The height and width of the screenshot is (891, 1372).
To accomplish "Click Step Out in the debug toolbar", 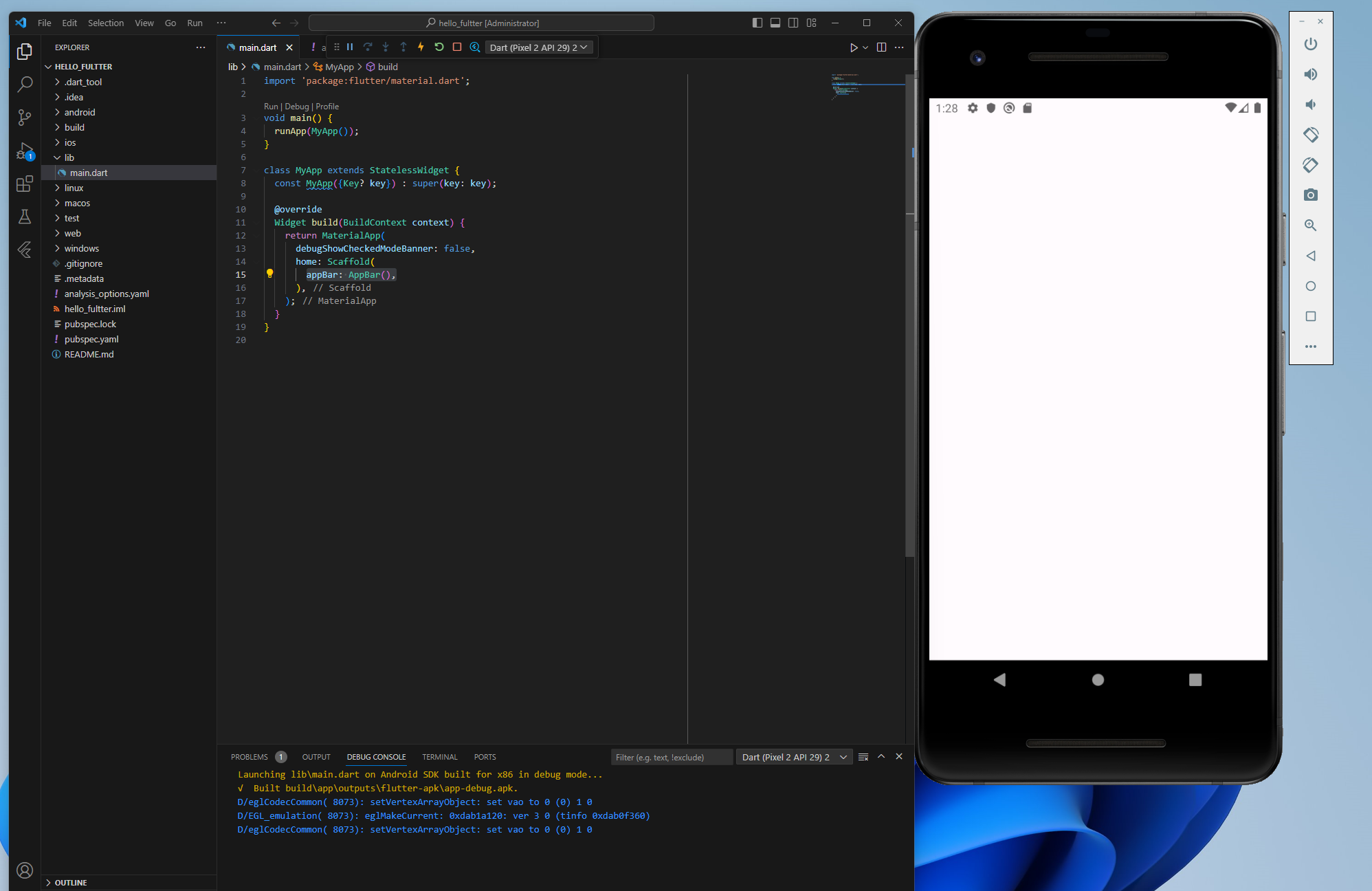I will 403,47.
